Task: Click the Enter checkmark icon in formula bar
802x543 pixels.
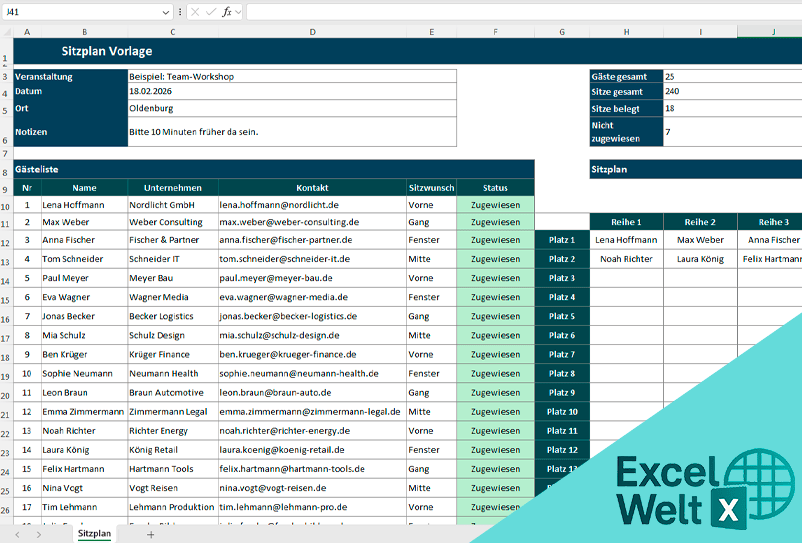Action: 210,12
